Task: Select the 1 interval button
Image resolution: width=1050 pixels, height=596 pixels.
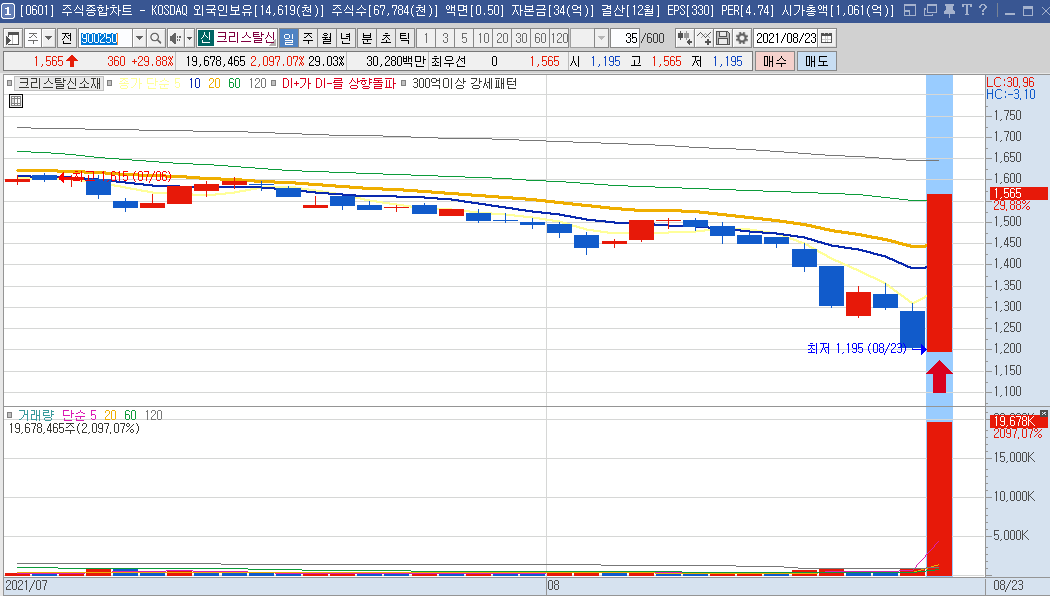Action: point(426,38)
